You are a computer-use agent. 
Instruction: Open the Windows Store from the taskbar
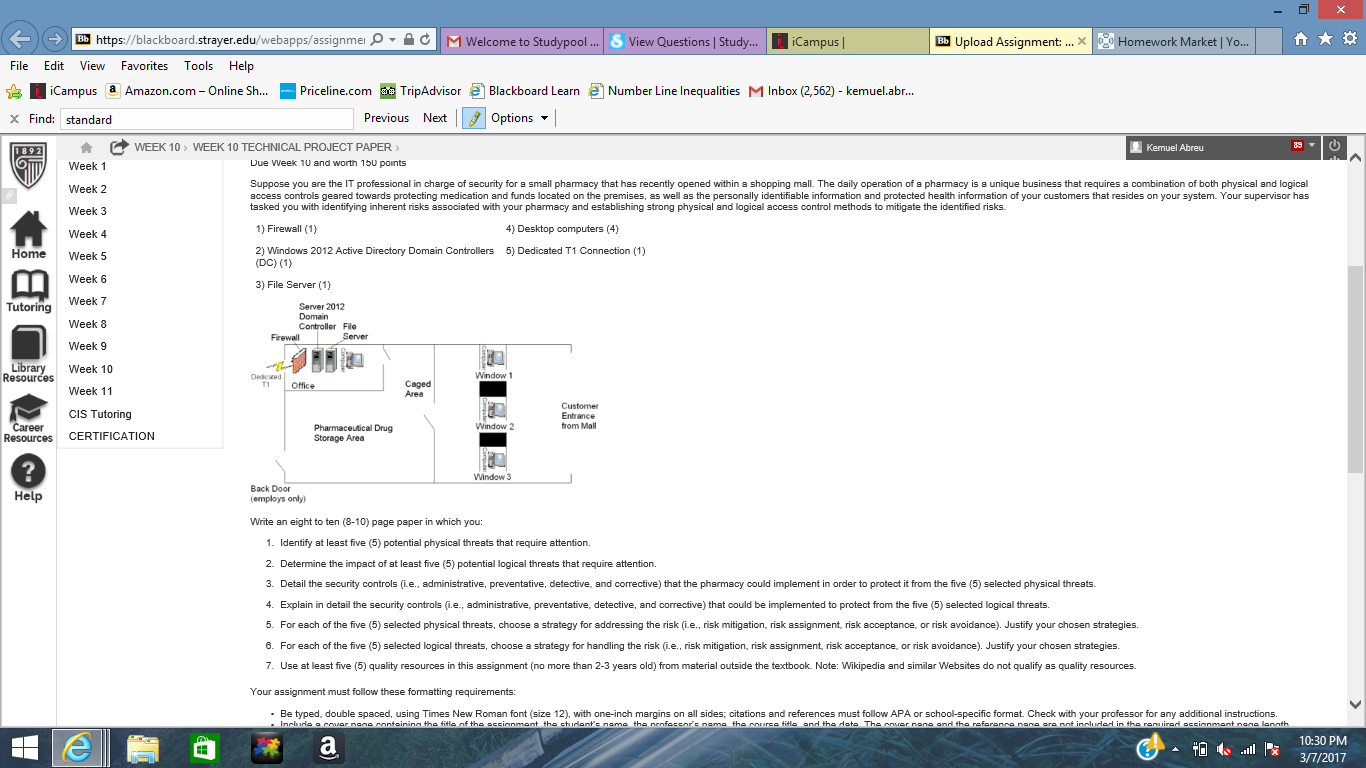click(x=205, y=748)
